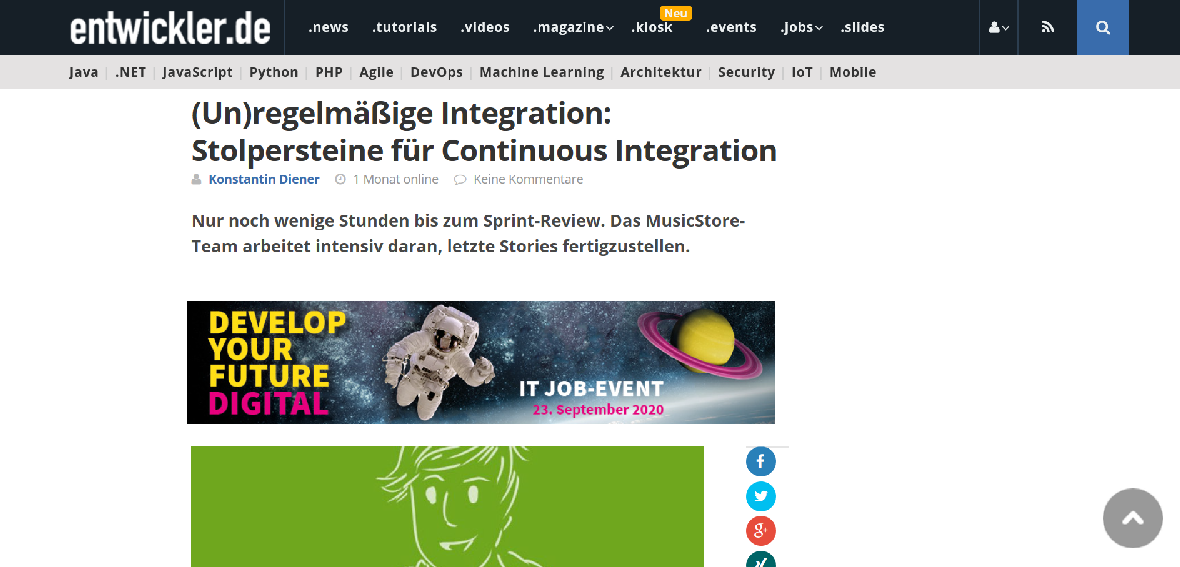The image size is (1180, 567).
Task: Open the search magnifier icon
Action: (1102, 28)
